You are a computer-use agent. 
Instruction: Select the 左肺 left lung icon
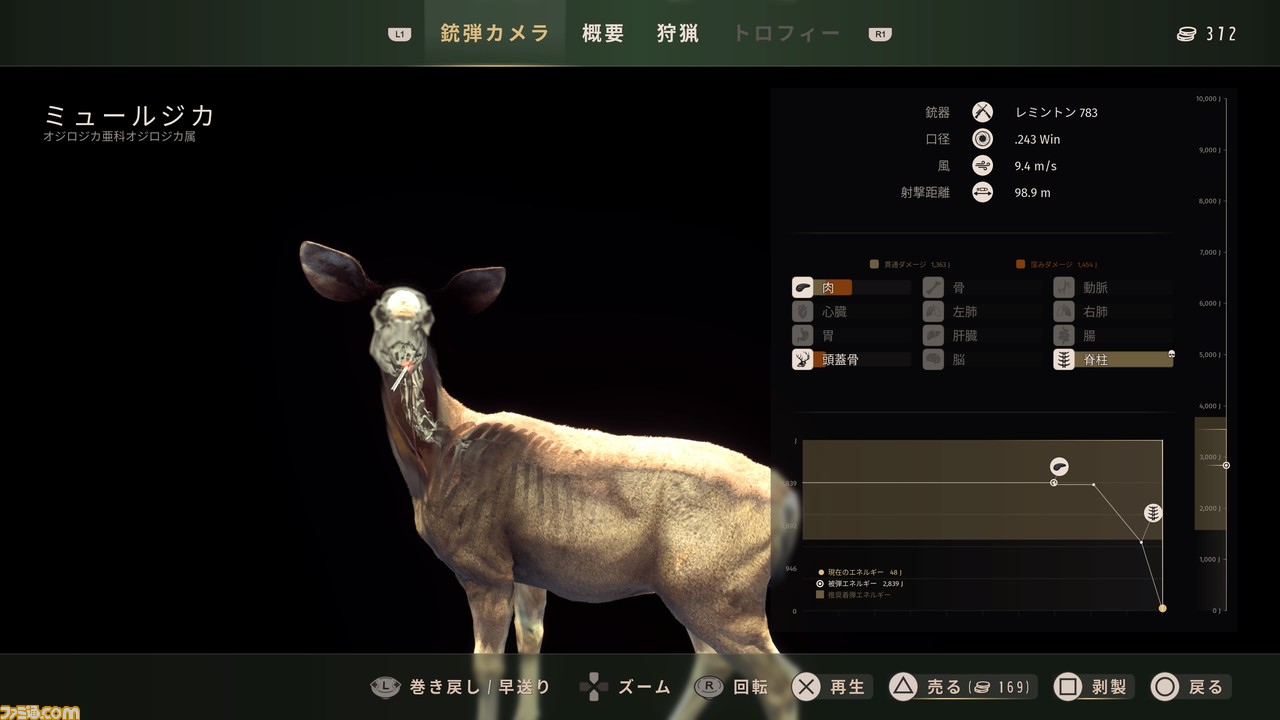[x=933, y=312]
